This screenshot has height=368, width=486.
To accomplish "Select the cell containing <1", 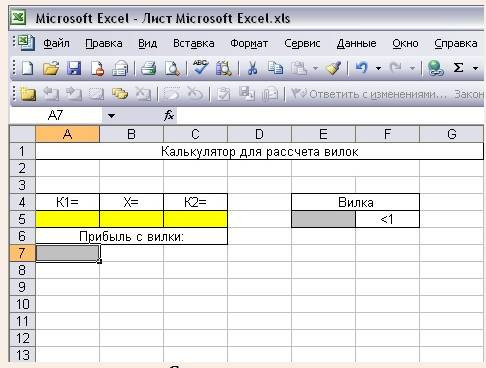I will [387, 219].
